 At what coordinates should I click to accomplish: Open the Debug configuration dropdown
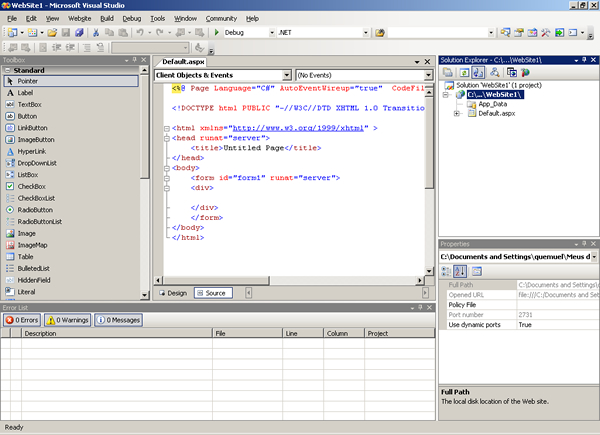[272, 33]
